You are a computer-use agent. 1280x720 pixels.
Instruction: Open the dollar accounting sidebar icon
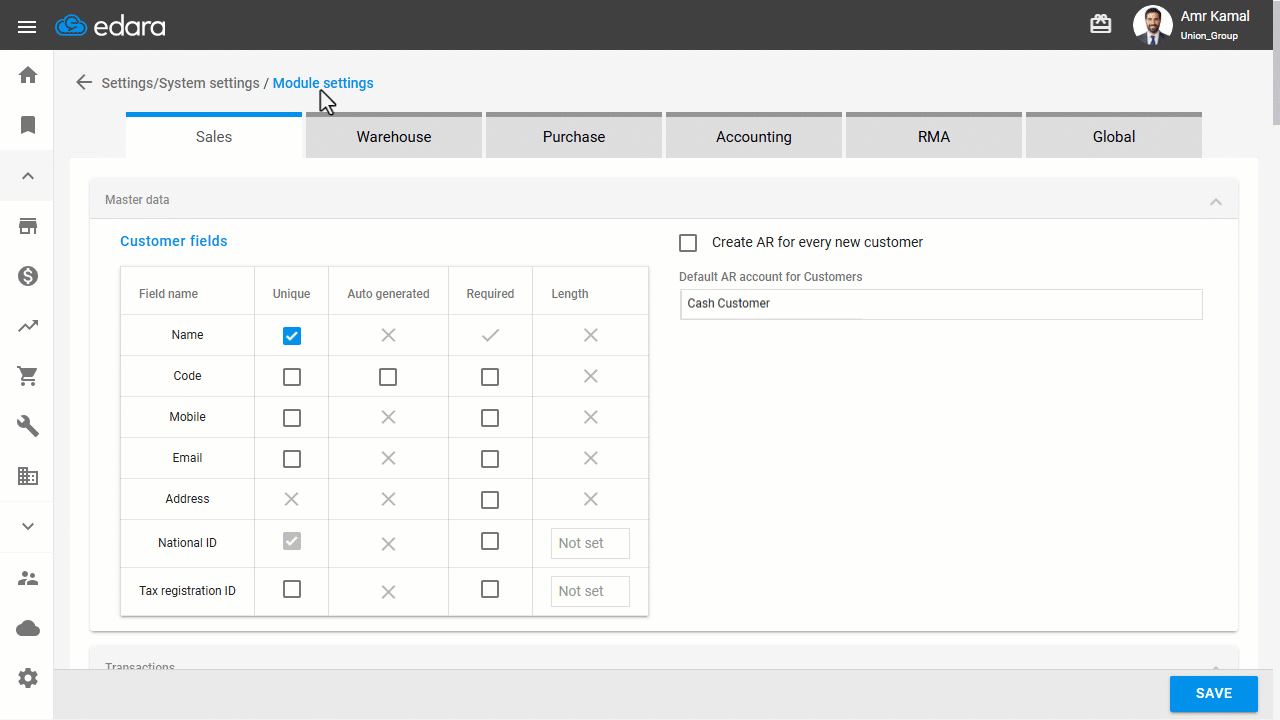28,276
